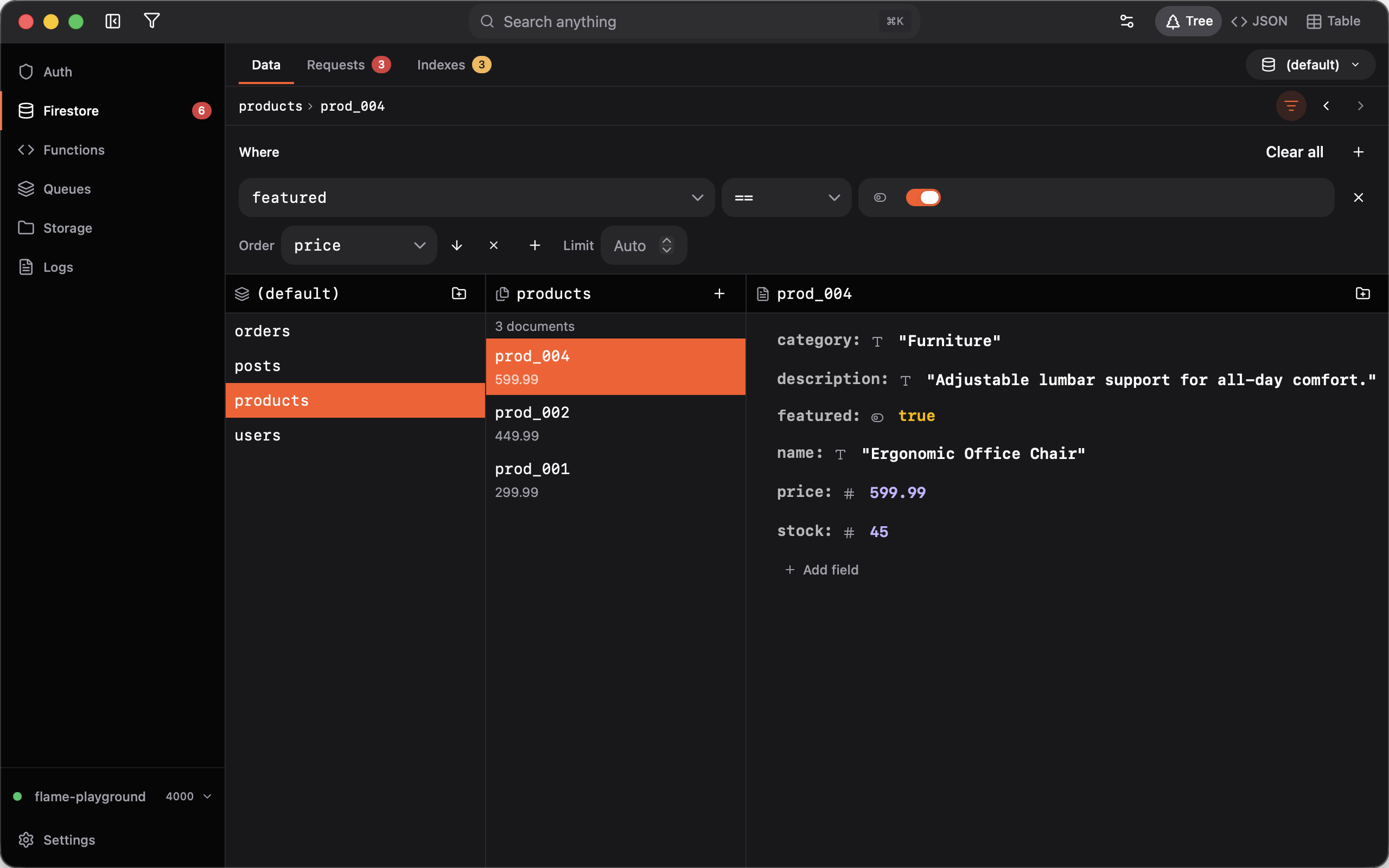Open Functions section in sidebar
The width and height of the screenshot is (1389, 868).
[x=112, y=150]
